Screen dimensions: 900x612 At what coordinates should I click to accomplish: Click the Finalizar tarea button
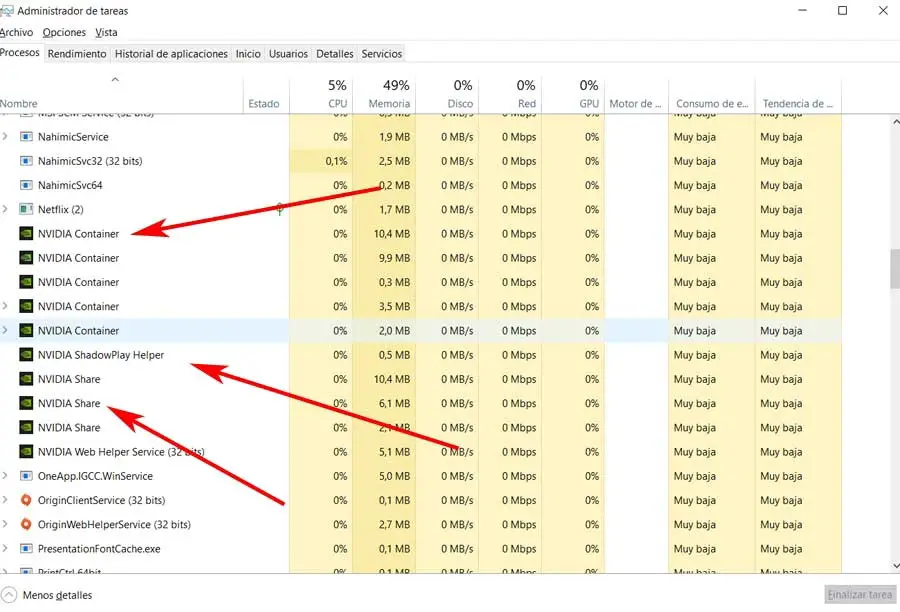pos(859,595)
